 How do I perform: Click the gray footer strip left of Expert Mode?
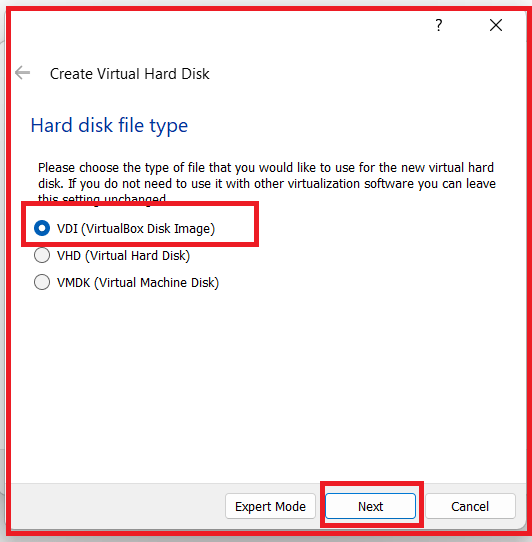point(118,506)
